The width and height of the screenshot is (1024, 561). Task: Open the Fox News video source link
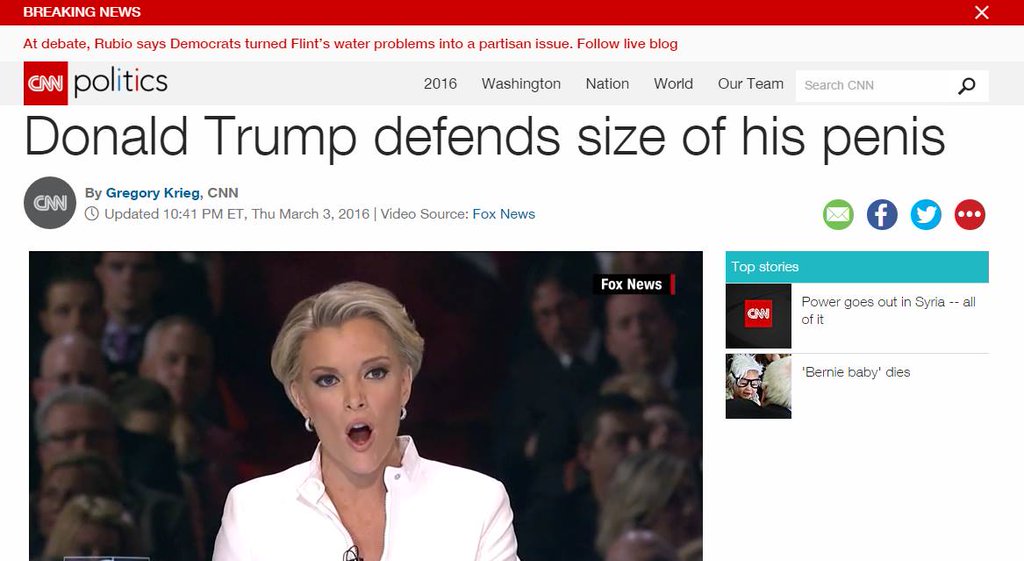(x=504, y=214)
